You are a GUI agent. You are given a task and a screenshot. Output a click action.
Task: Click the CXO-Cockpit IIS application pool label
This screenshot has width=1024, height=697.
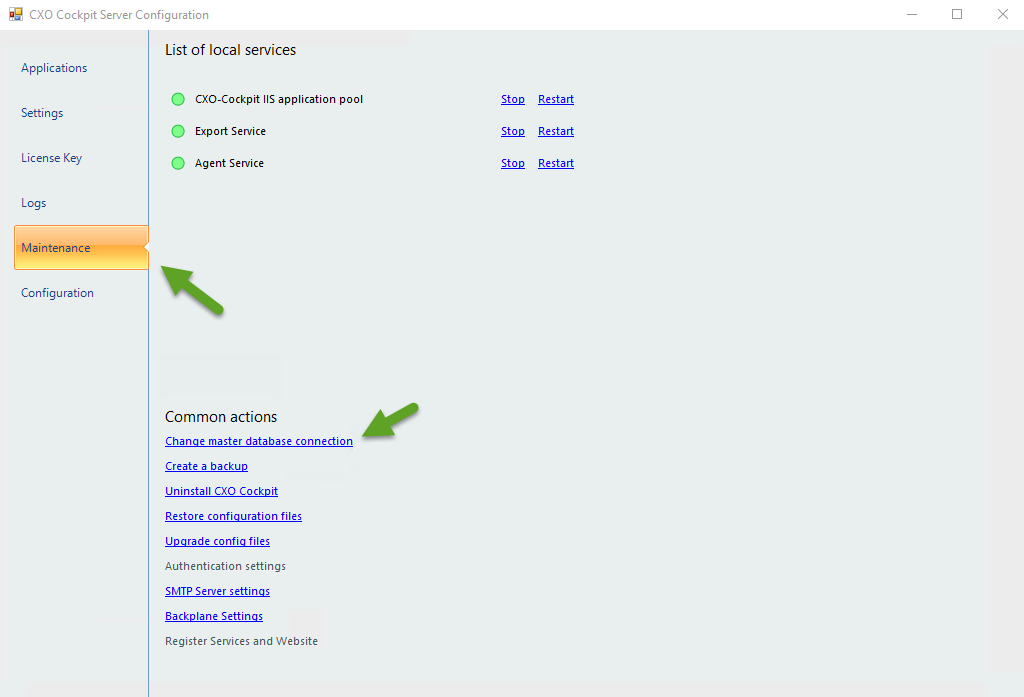tap(279, 99)
